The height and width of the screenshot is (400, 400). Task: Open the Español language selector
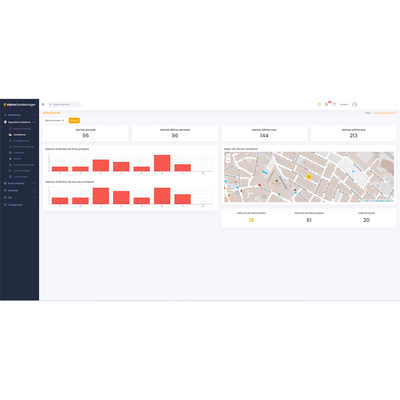click(344, 104)
